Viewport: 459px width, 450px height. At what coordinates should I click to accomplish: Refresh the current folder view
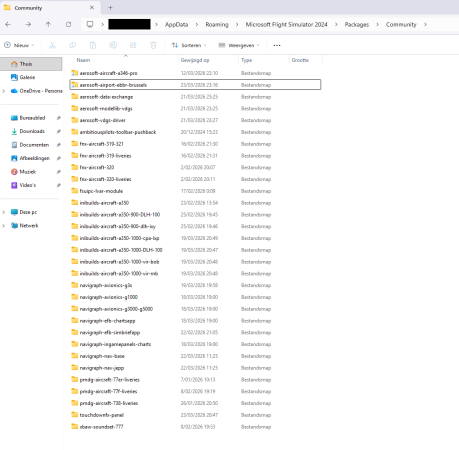[x=68, y=24]
